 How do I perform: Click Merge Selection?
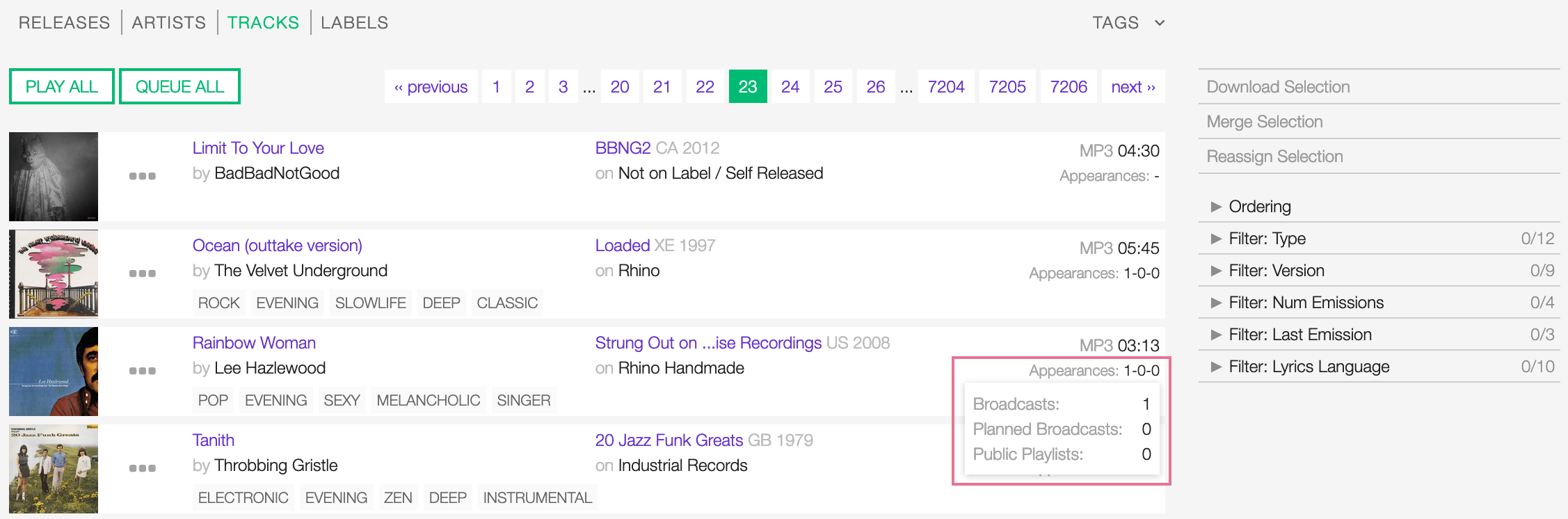point(1379,122)
